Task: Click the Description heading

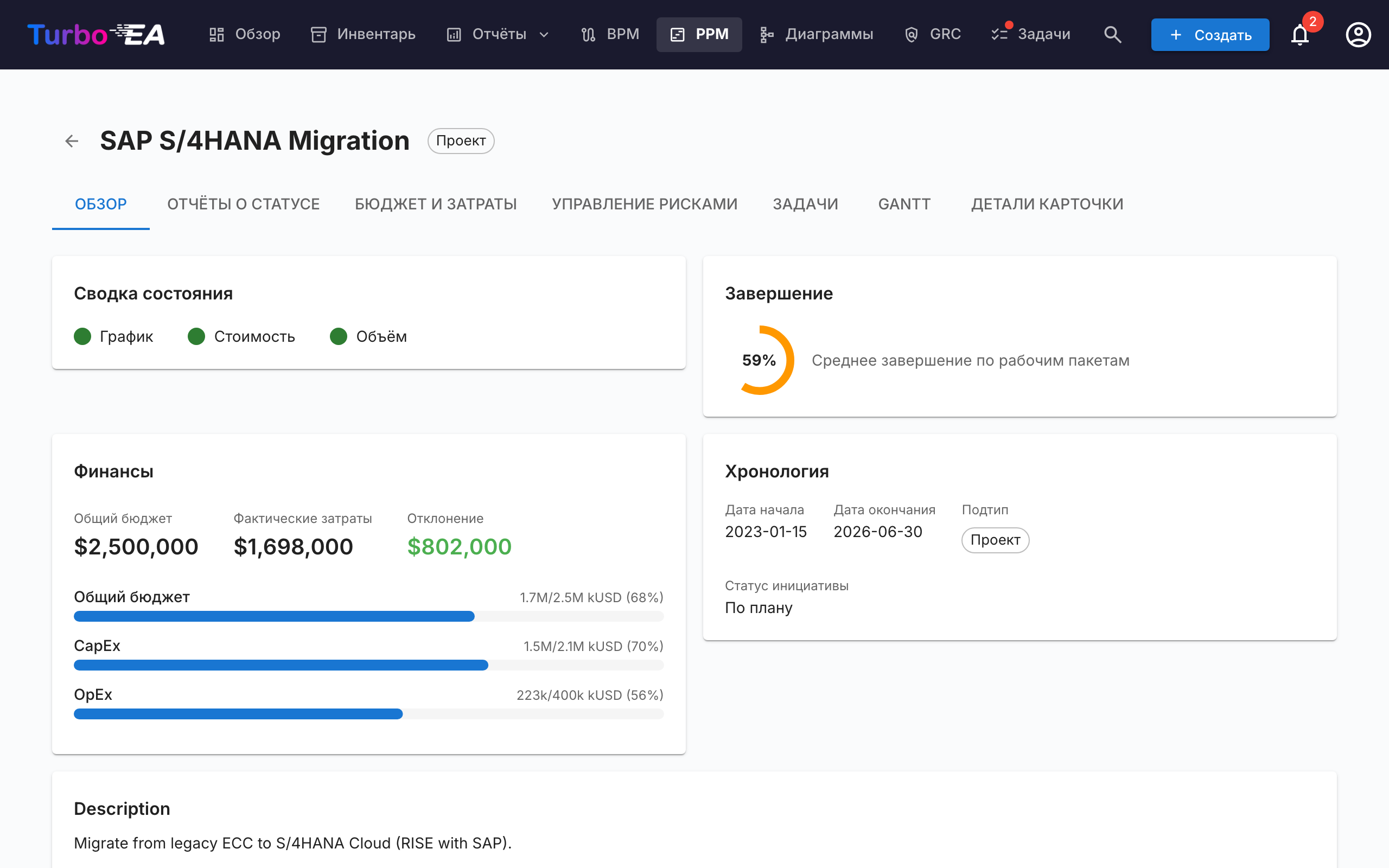Action: pos(122,809)
